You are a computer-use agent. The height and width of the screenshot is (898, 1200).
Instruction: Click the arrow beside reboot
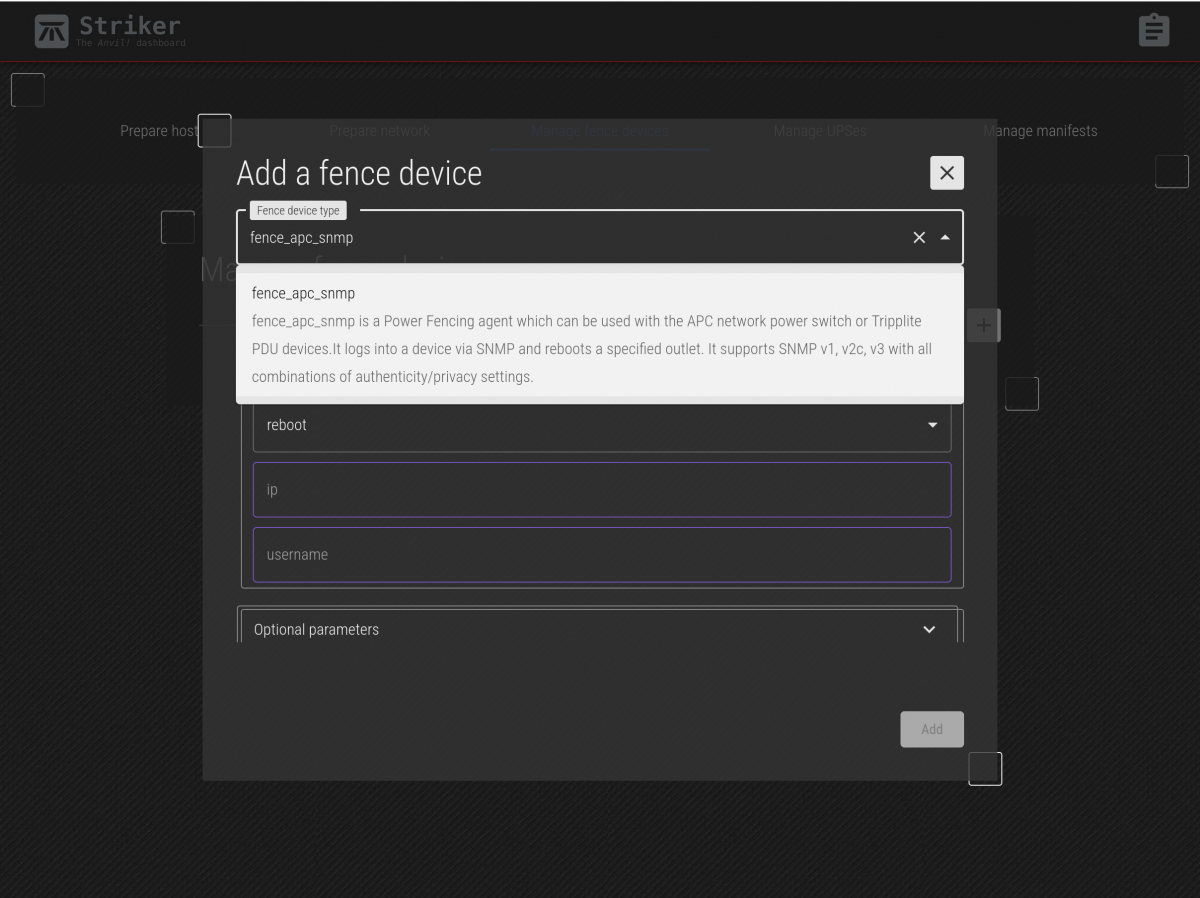click(932, 425)
